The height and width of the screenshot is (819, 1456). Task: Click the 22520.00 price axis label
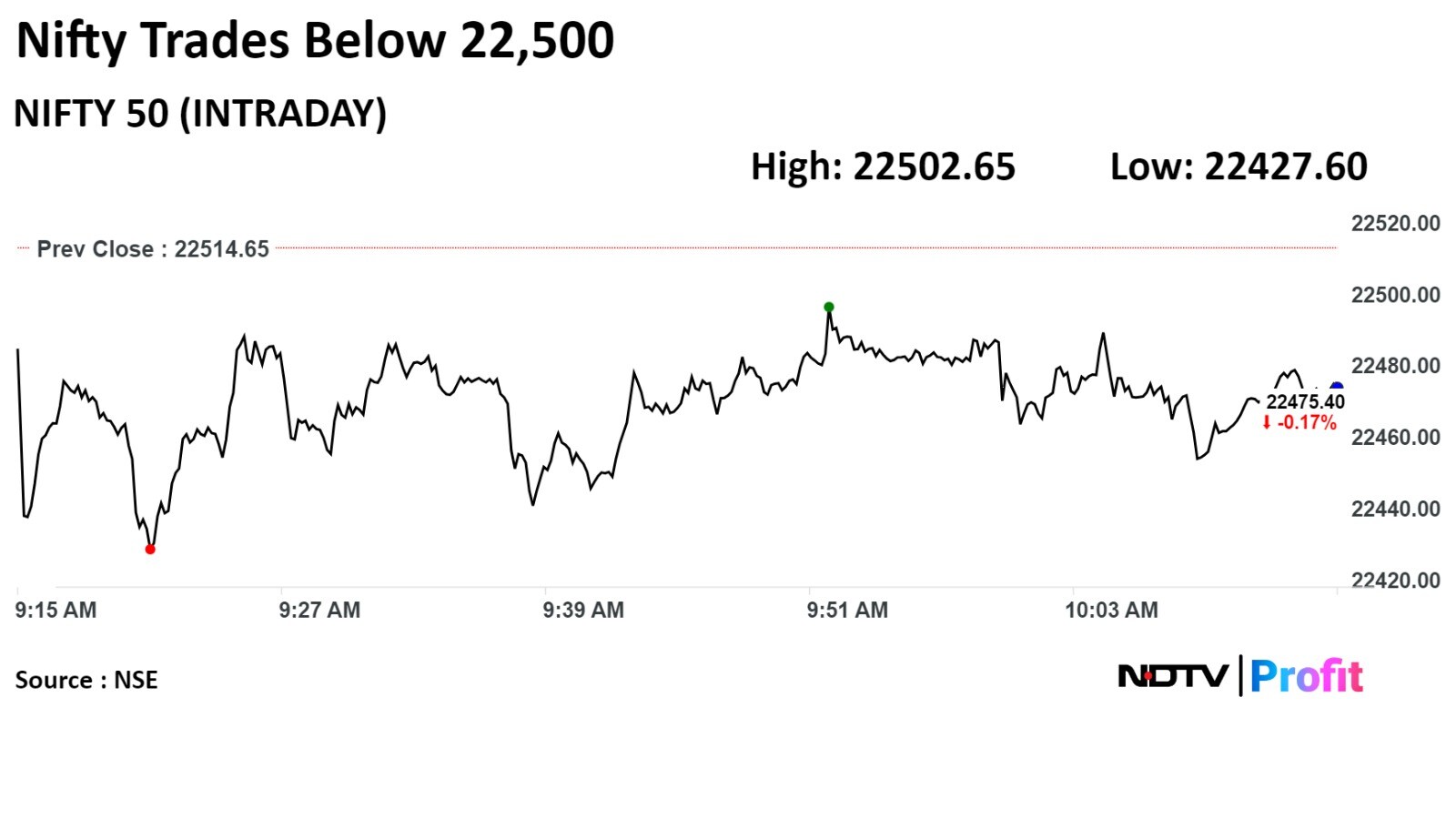pyautogui.click(x=1395, y=224)
